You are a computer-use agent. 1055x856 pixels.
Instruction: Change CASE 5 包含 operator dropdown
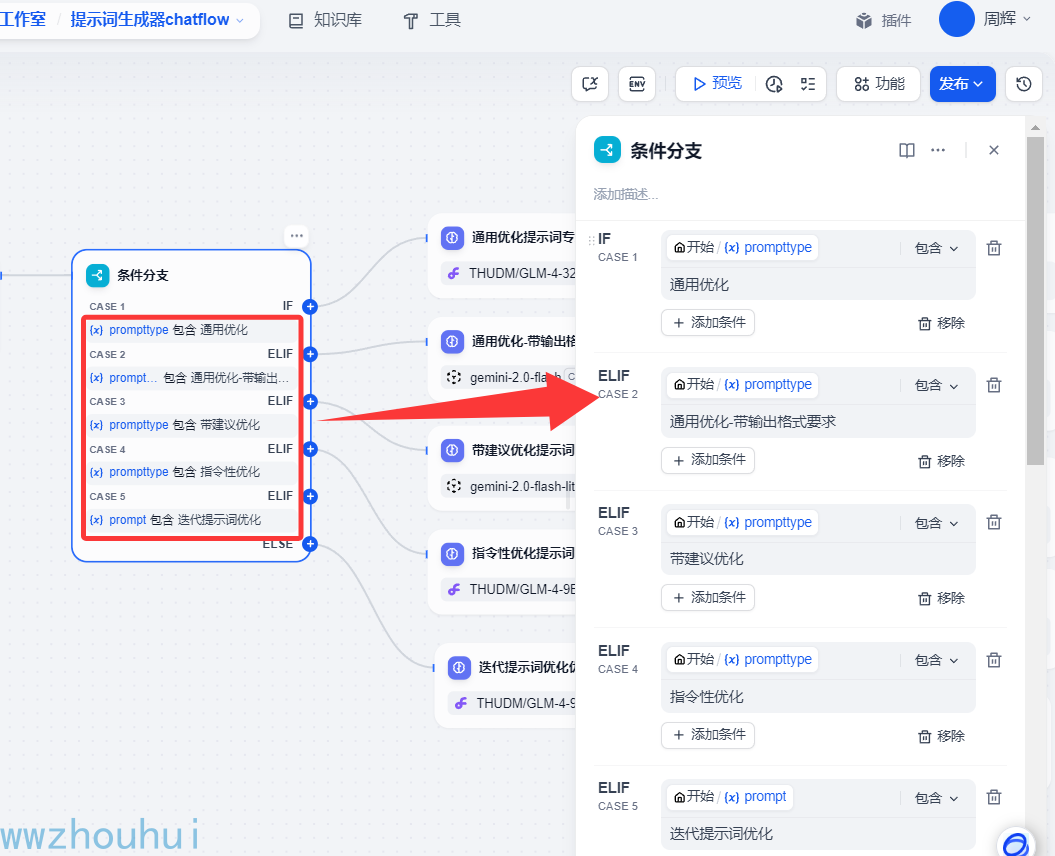click(936, 798)
